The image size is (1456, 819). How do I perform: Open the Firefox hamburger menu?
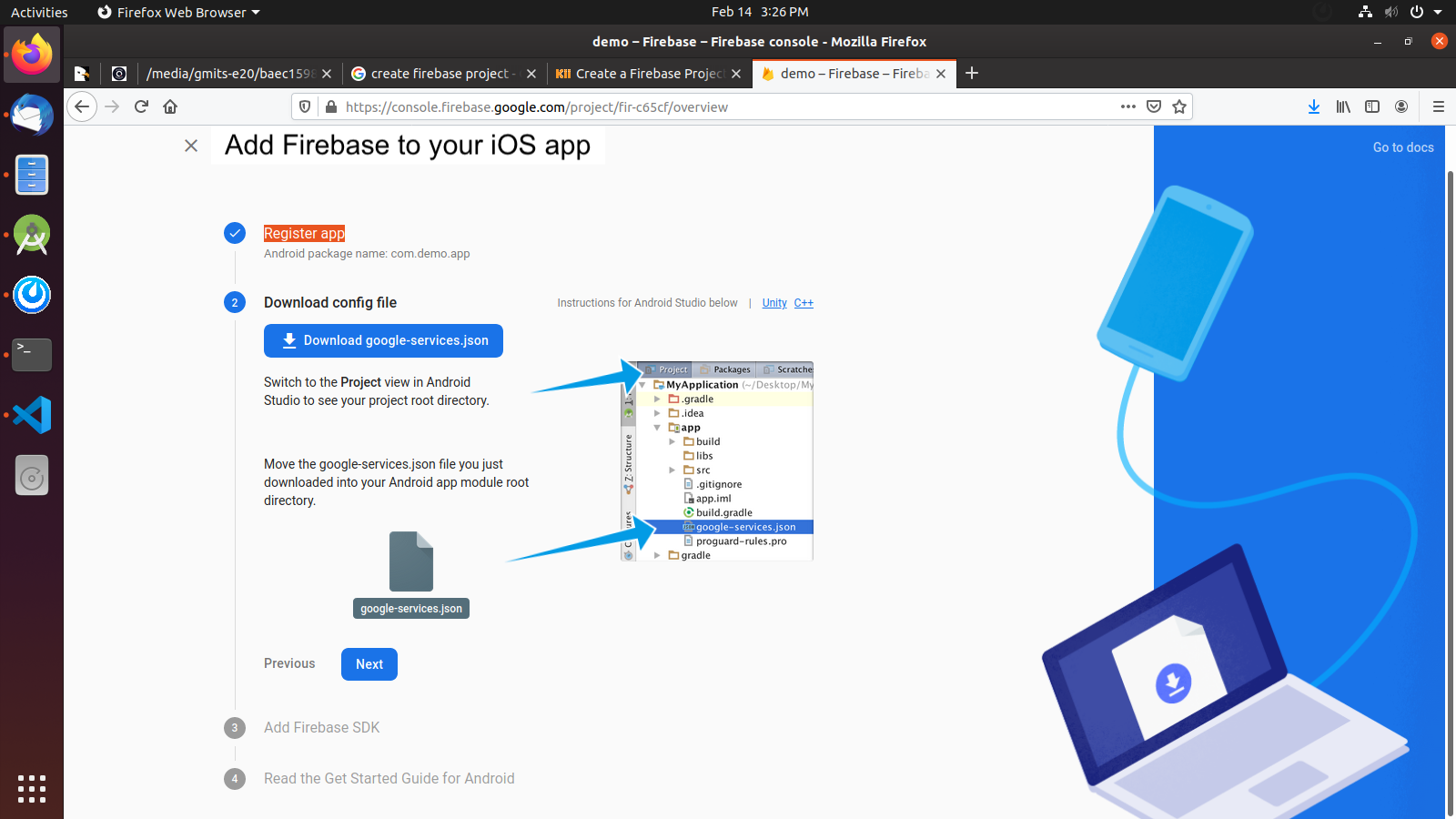[x=1439, y=106]
